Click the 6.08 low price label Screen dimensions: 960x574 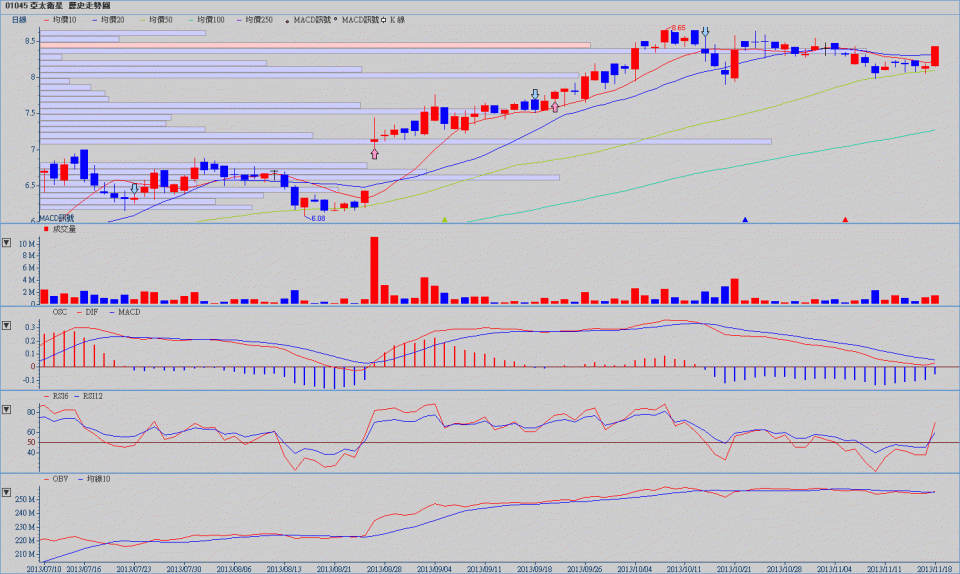(318, 216)
